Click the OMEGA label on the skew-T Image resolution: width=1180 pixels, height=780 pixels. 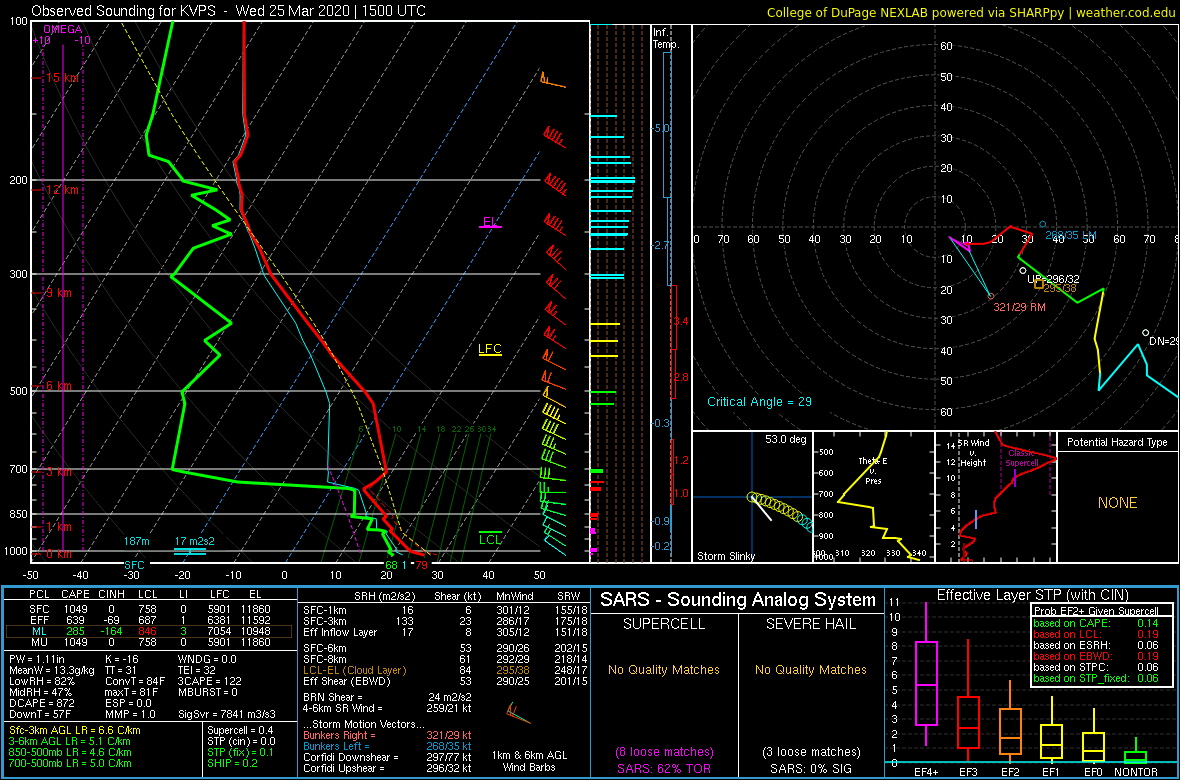click(61, 29)
